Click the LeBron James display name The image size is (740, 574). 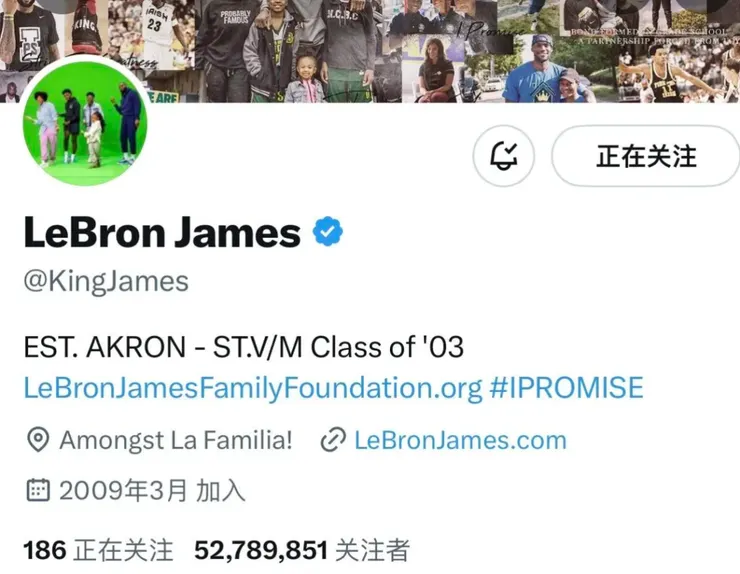(x=162, y=232)
